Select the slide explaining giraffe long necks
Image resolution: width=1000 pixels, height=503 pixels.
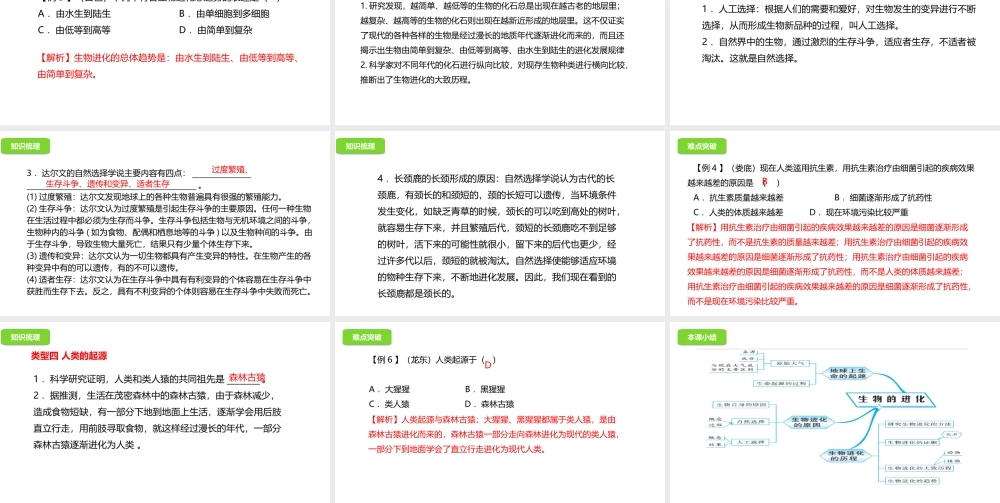click(499, 223)
